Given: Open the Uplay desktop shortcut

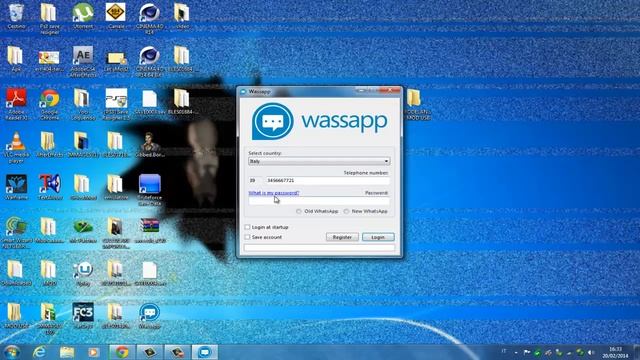Looking at the screenshot, I should pos(83,273).
